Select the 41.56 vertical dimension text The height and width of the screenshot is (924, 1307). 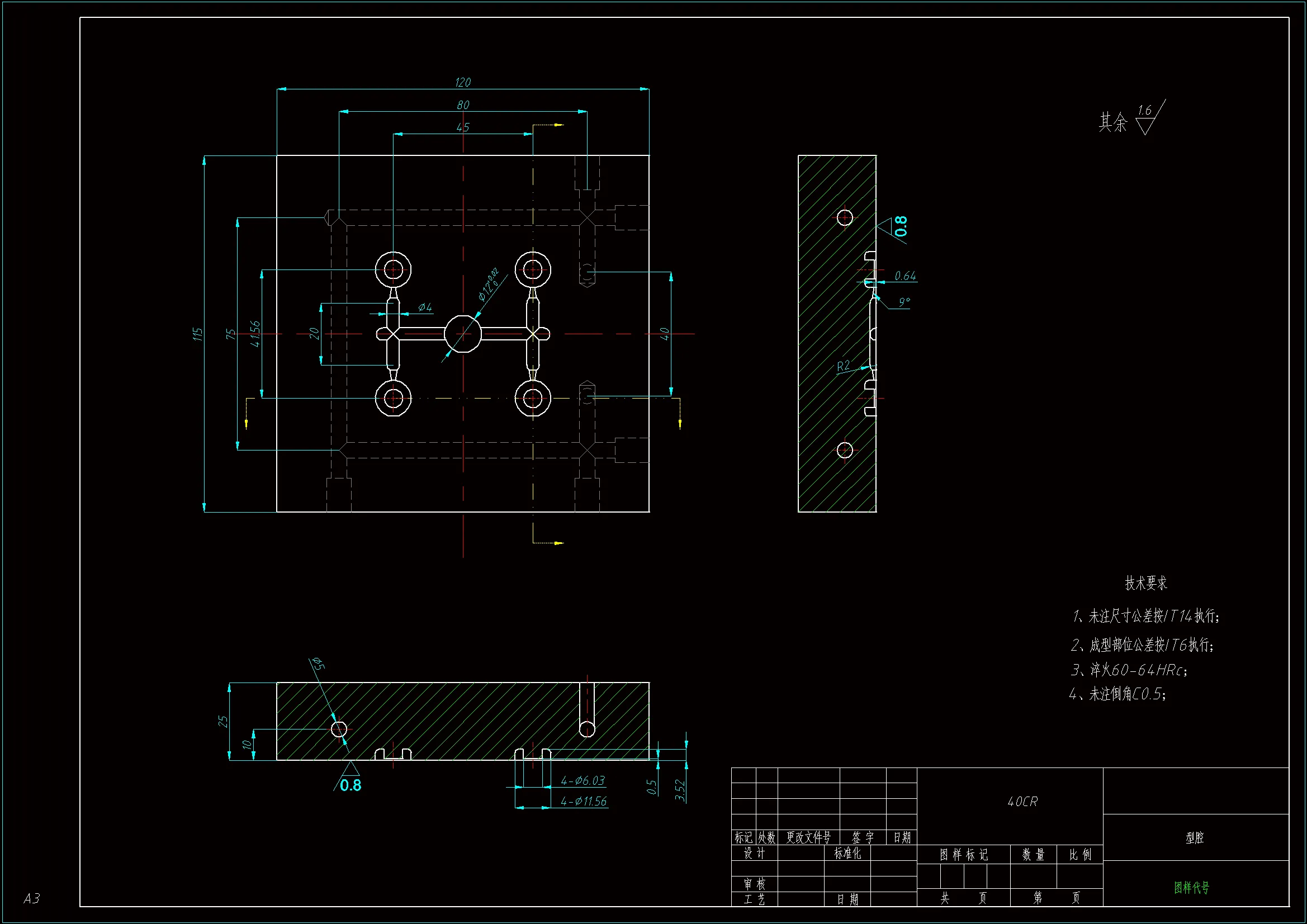coord(255,334)
